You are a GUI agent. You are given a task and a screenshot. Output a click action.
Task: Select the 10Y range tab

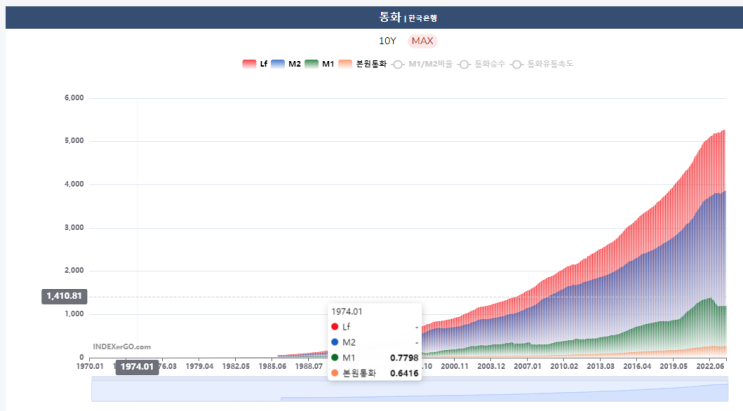tap(387, 41)
